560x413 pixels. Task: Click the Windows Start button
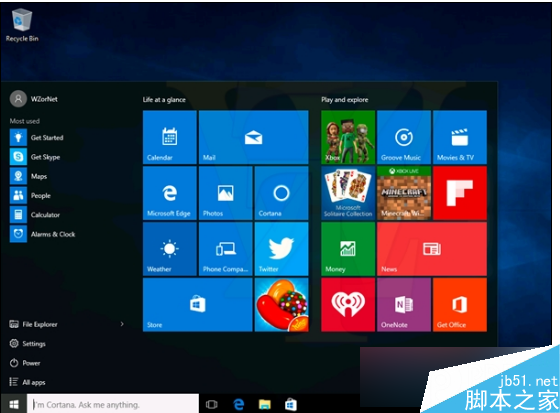14,404
